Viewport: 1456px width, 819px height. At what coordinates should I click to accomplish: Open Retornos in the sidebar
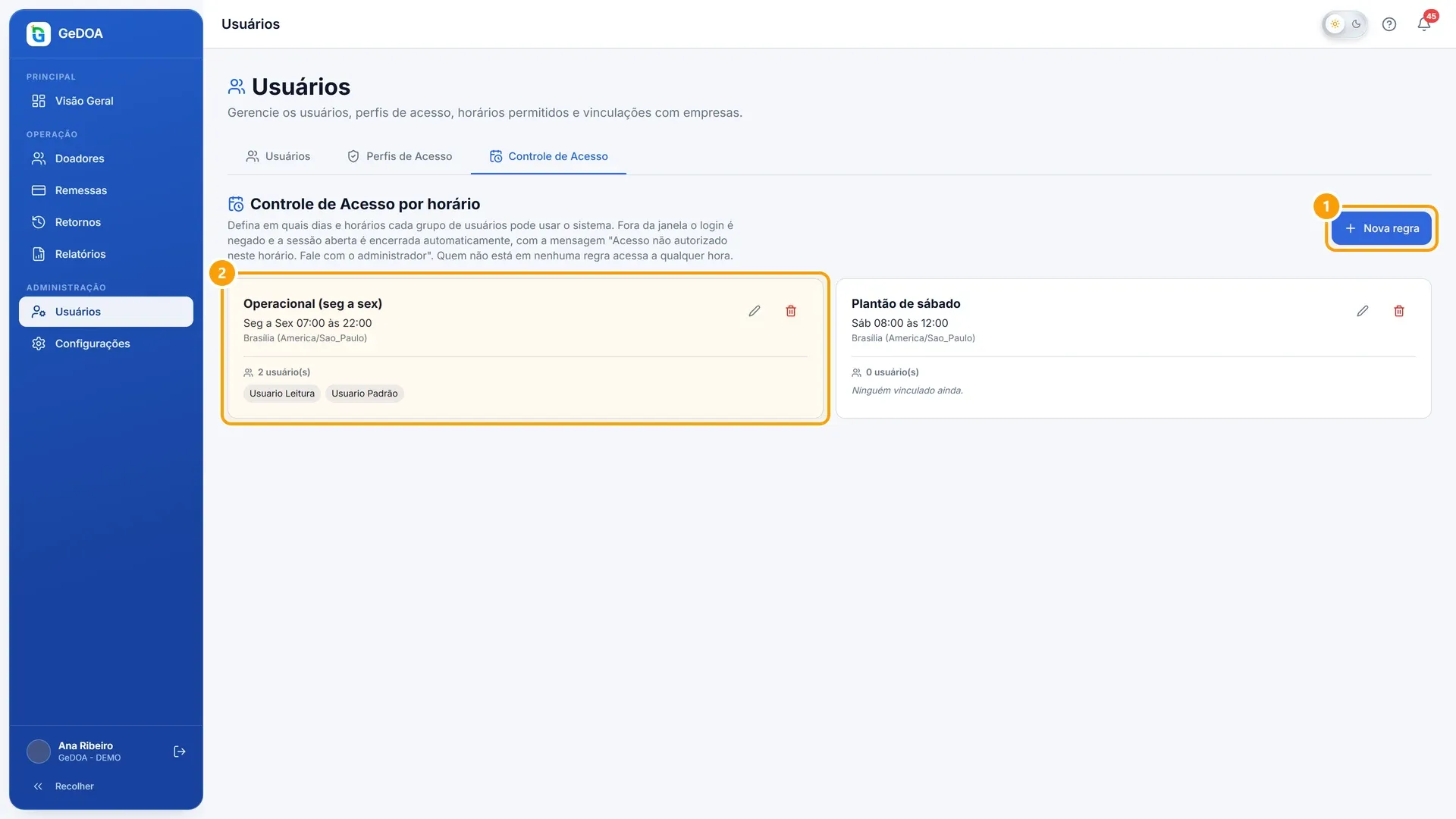point(106,222)
